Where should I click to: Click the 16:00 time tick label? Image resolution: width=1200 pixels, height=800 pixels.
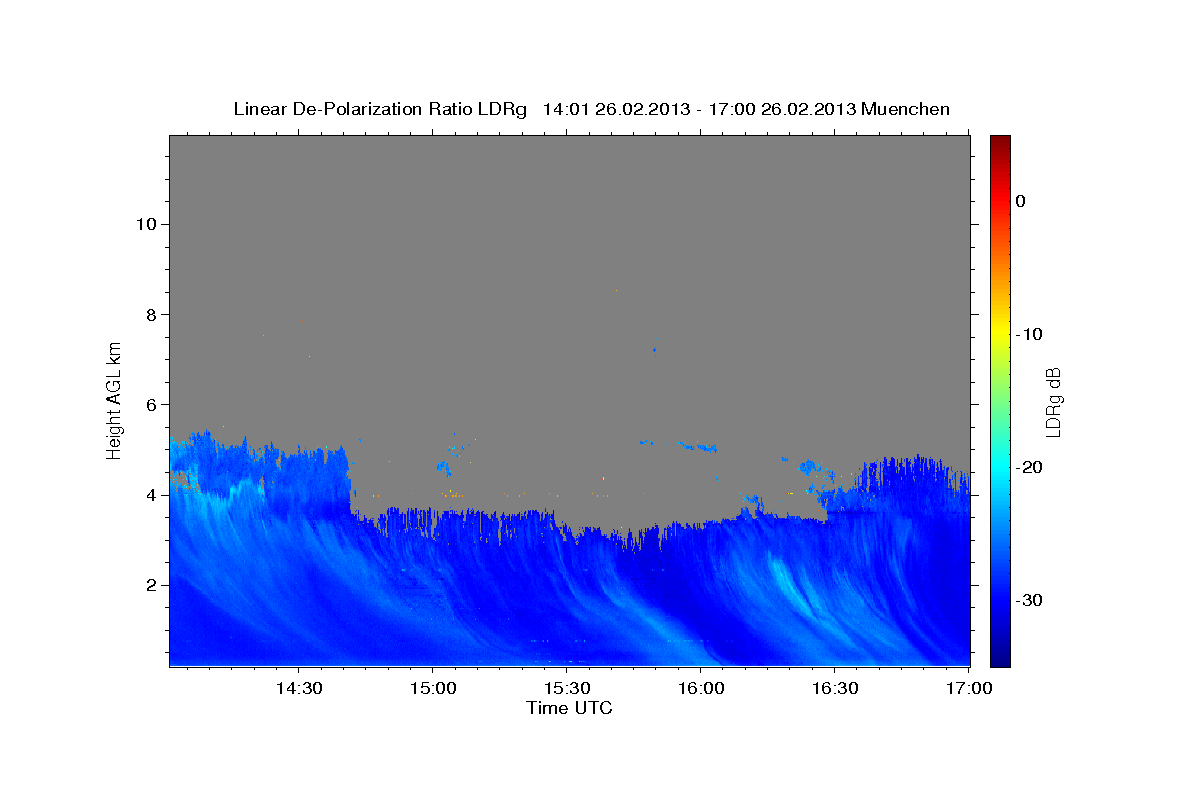(x=701, y=689)
